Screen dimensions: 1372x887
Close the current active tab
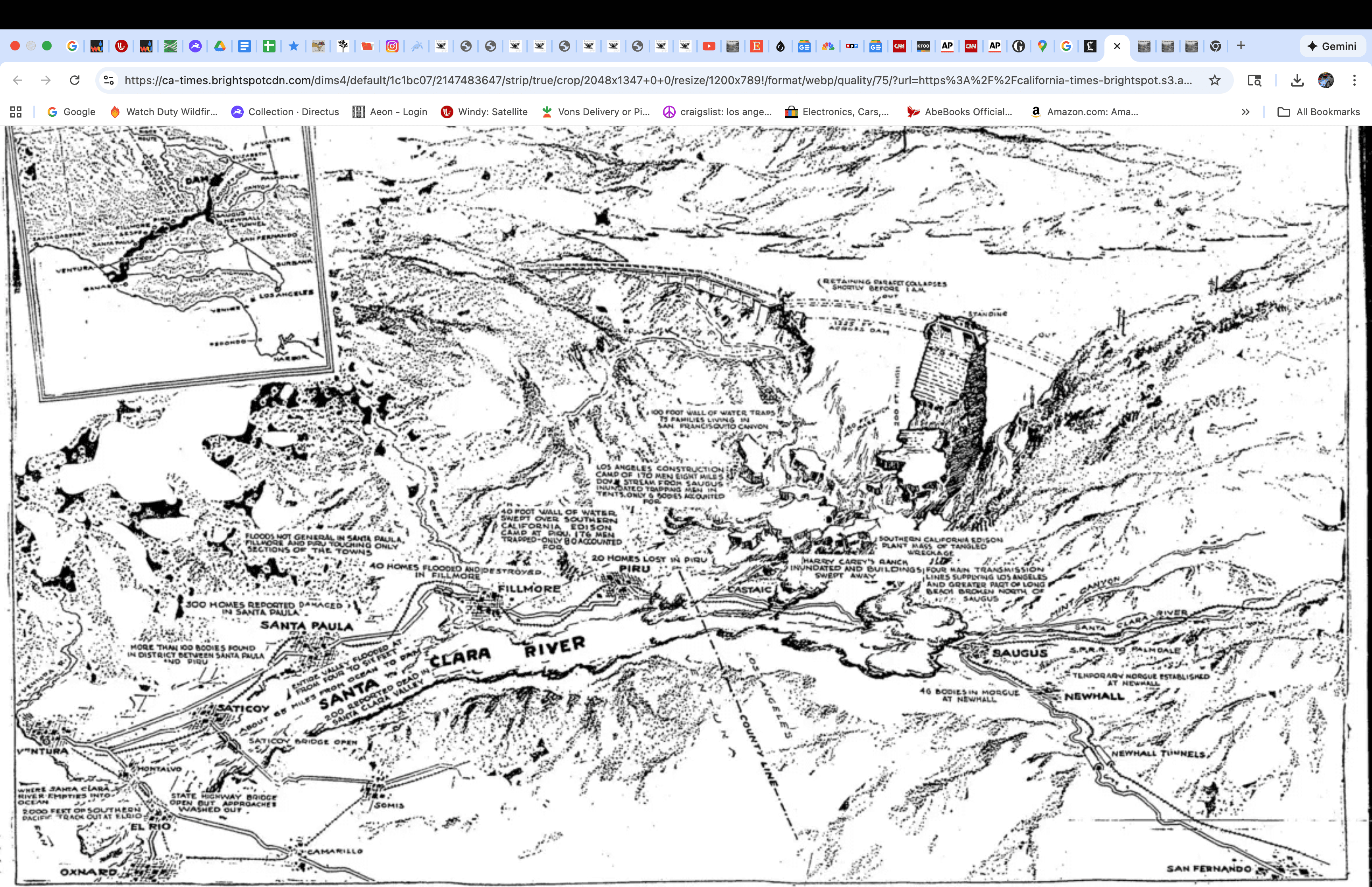(x=1117, y=46)
